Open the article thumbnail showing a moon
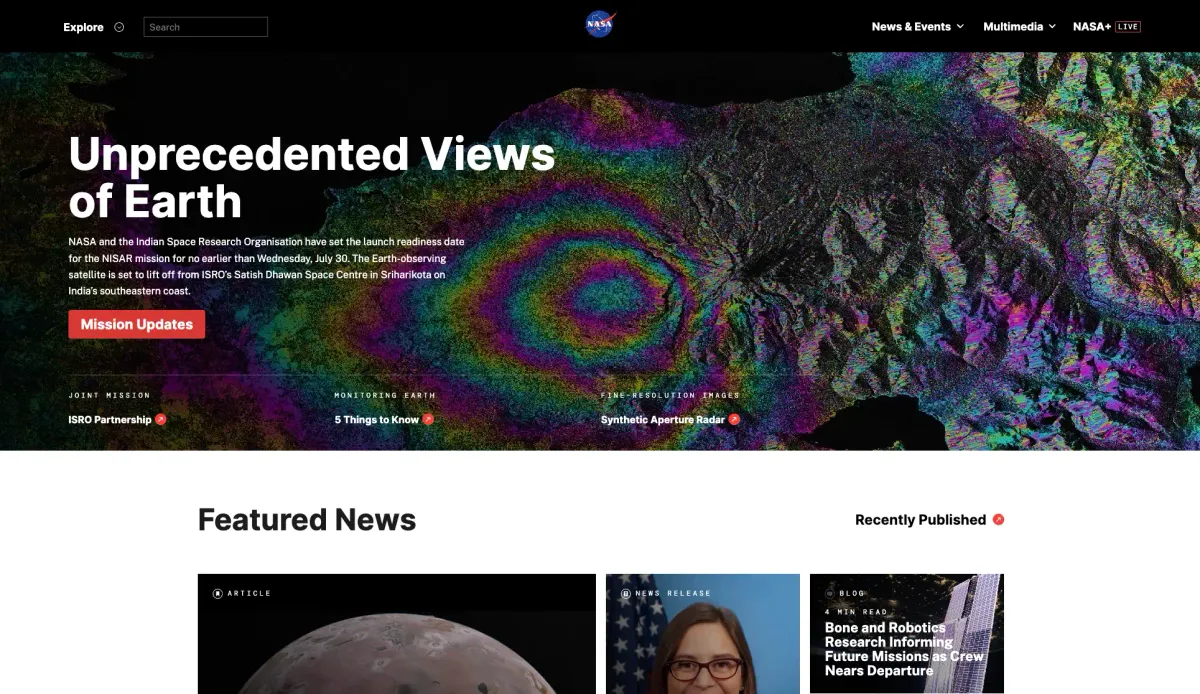The image size is (1200, 694). pos(397,634)
